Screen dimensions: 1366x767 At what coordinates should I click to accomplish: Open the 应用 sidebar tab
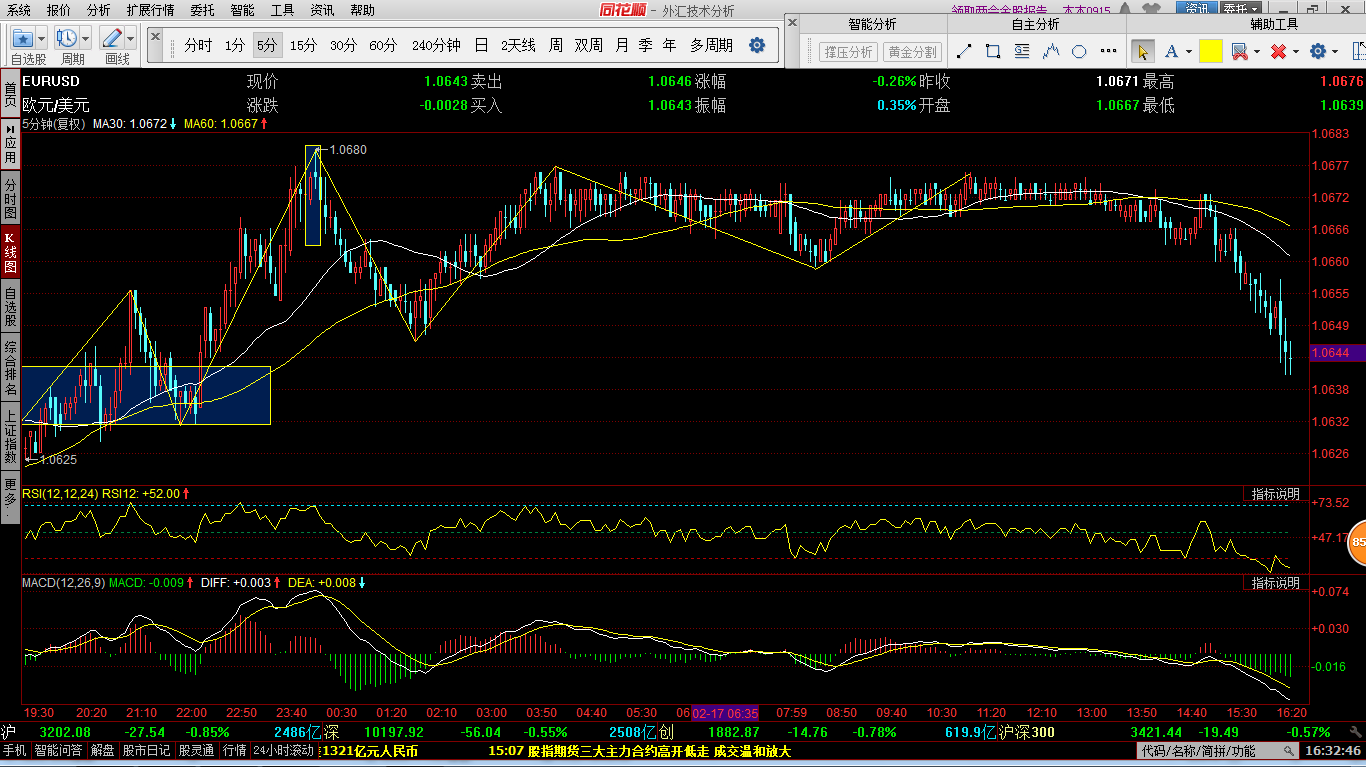[10, 143]
